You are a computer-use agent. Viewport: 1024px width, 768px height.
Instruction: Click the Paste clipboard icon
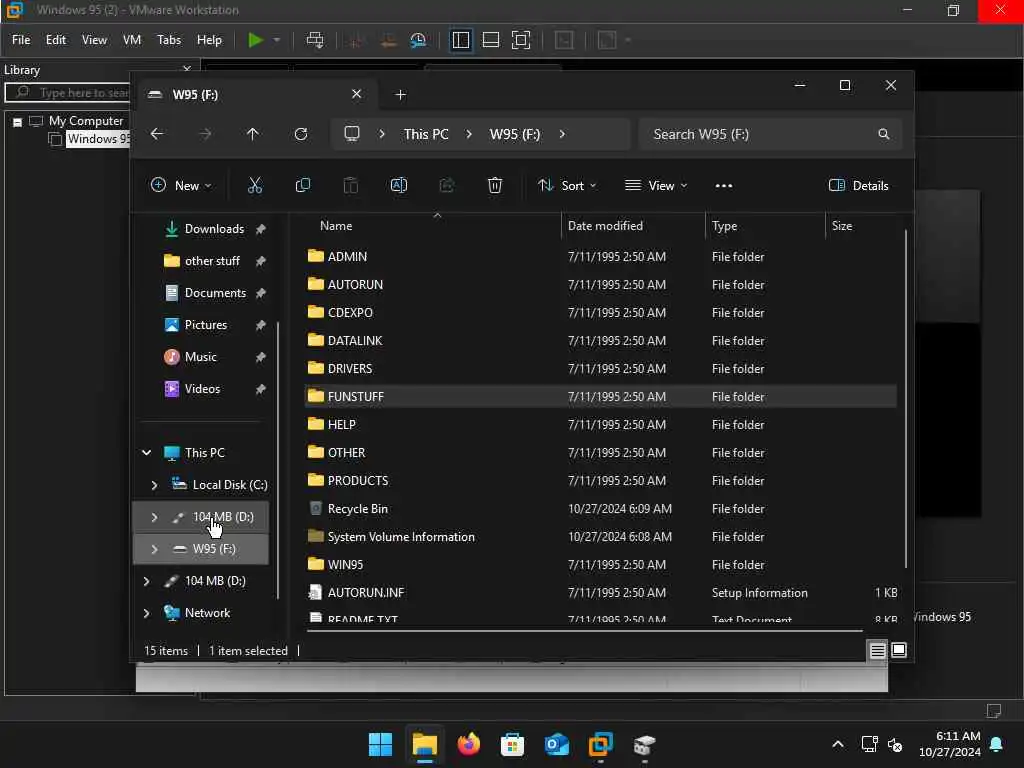tap(351, 185)
